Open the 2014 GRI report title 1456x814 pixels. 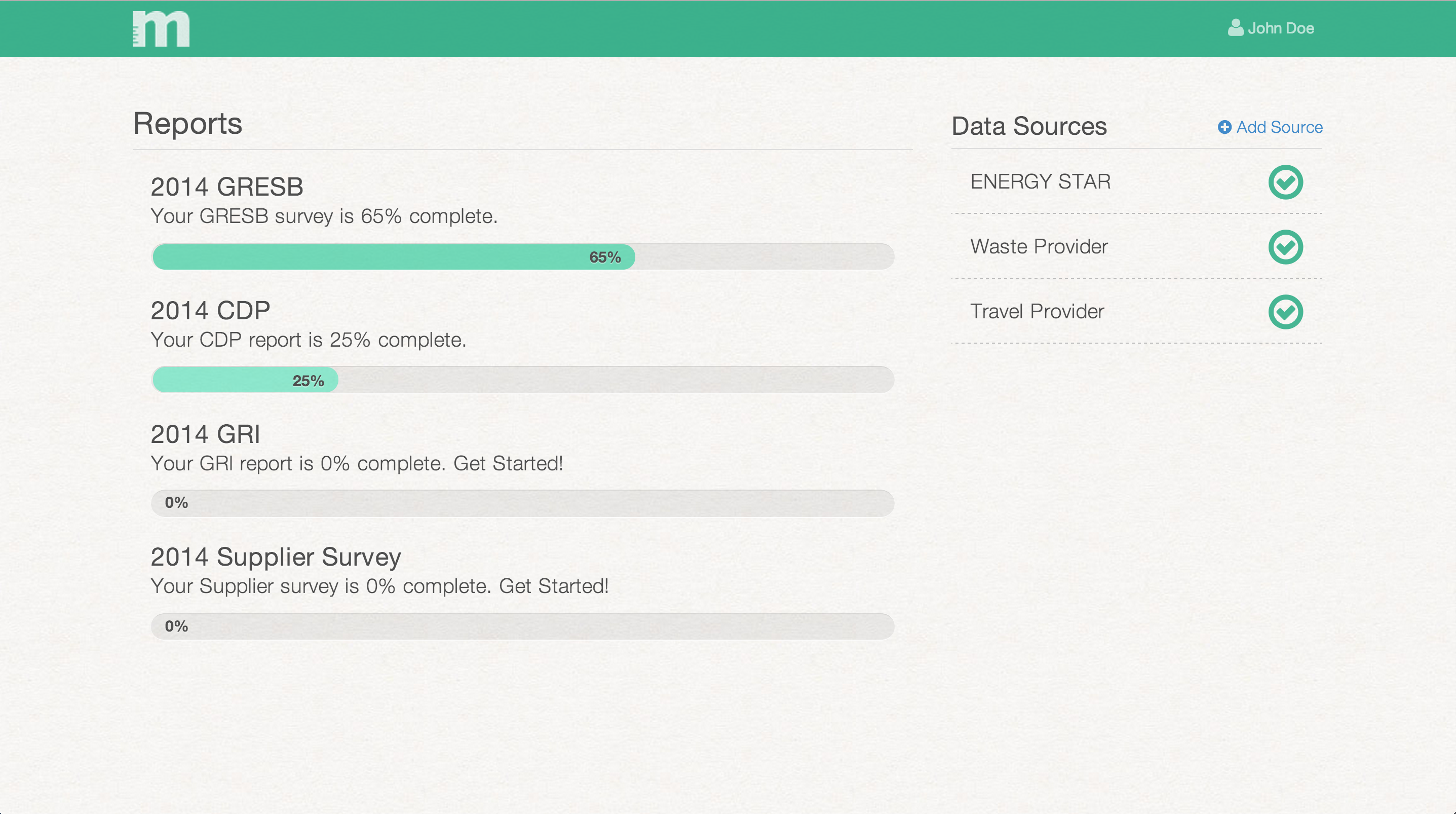(206, 434)
